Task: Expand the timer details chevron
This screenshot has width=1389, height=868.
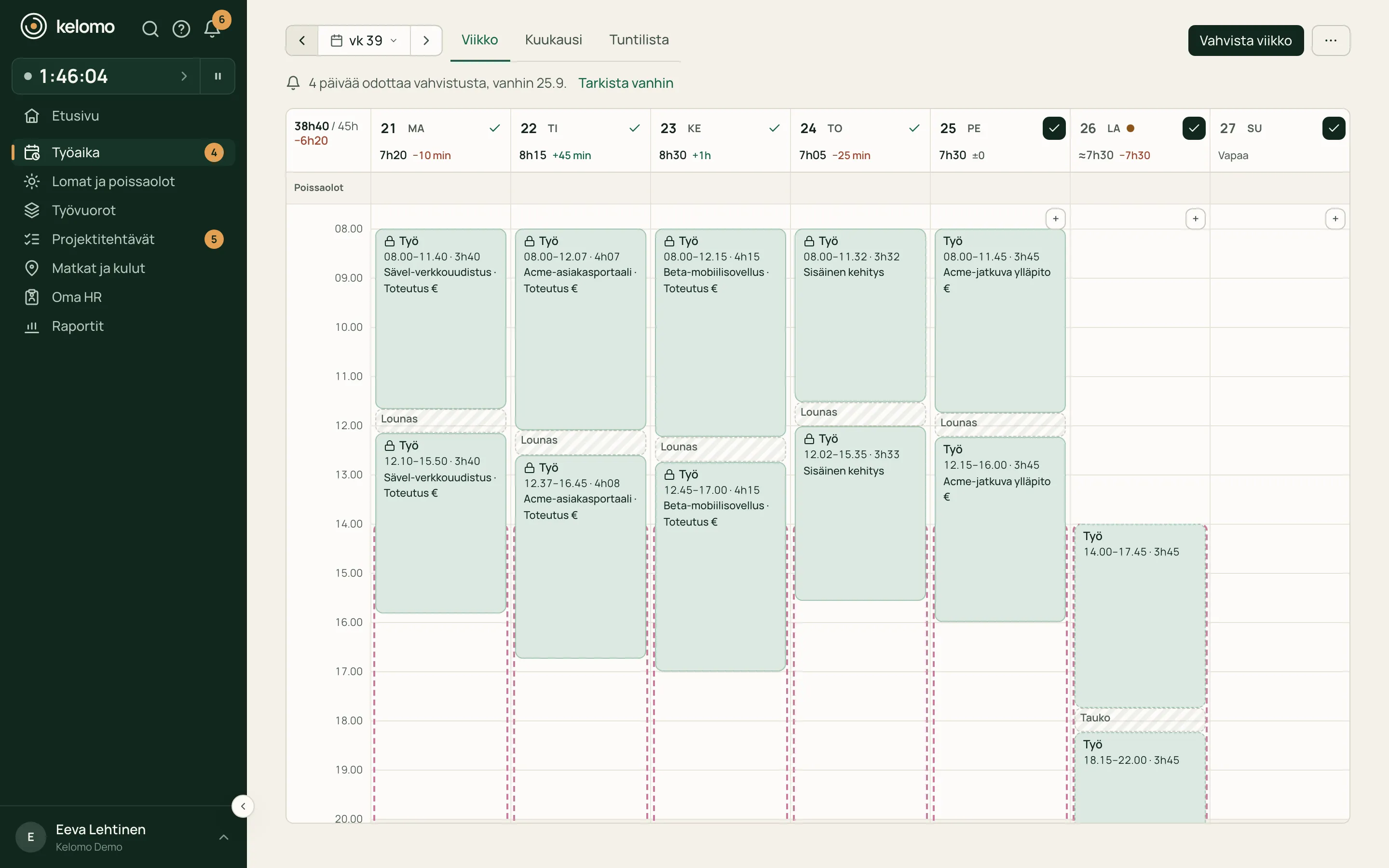Action: 184,76
